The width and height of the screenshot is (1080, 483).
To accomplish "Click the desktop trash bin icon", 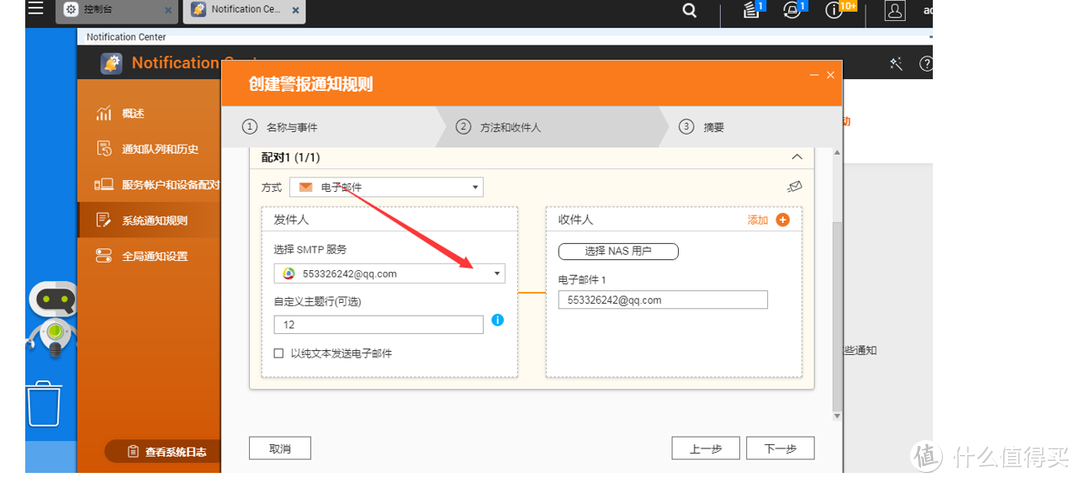I will tap(44, 404).
